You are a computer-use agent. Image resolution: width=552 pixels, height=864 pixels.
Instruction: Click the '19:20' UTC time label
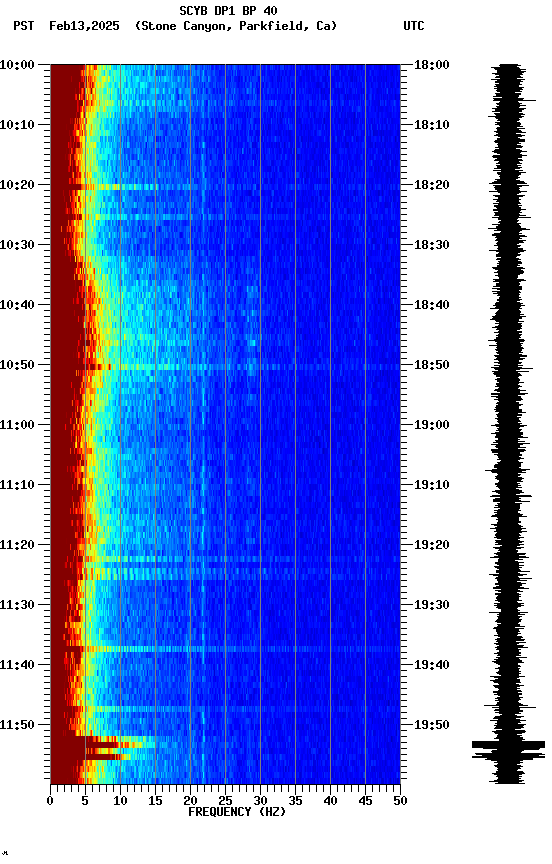pos(432,546)
